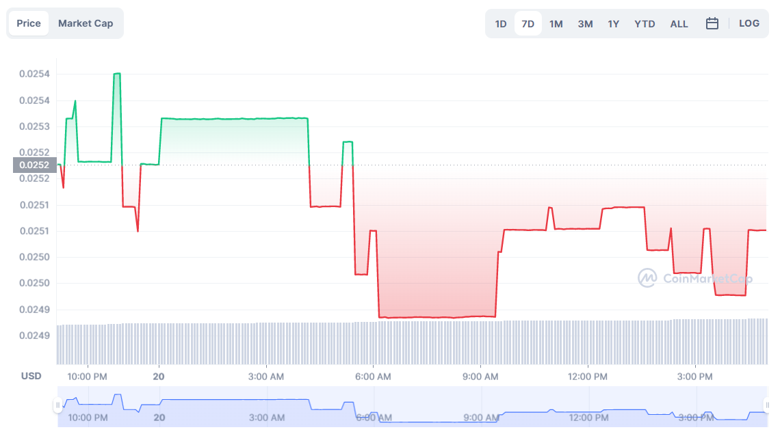Select the 1D time range
This screenshot has width=780, height=434.
tap(501, 24)
